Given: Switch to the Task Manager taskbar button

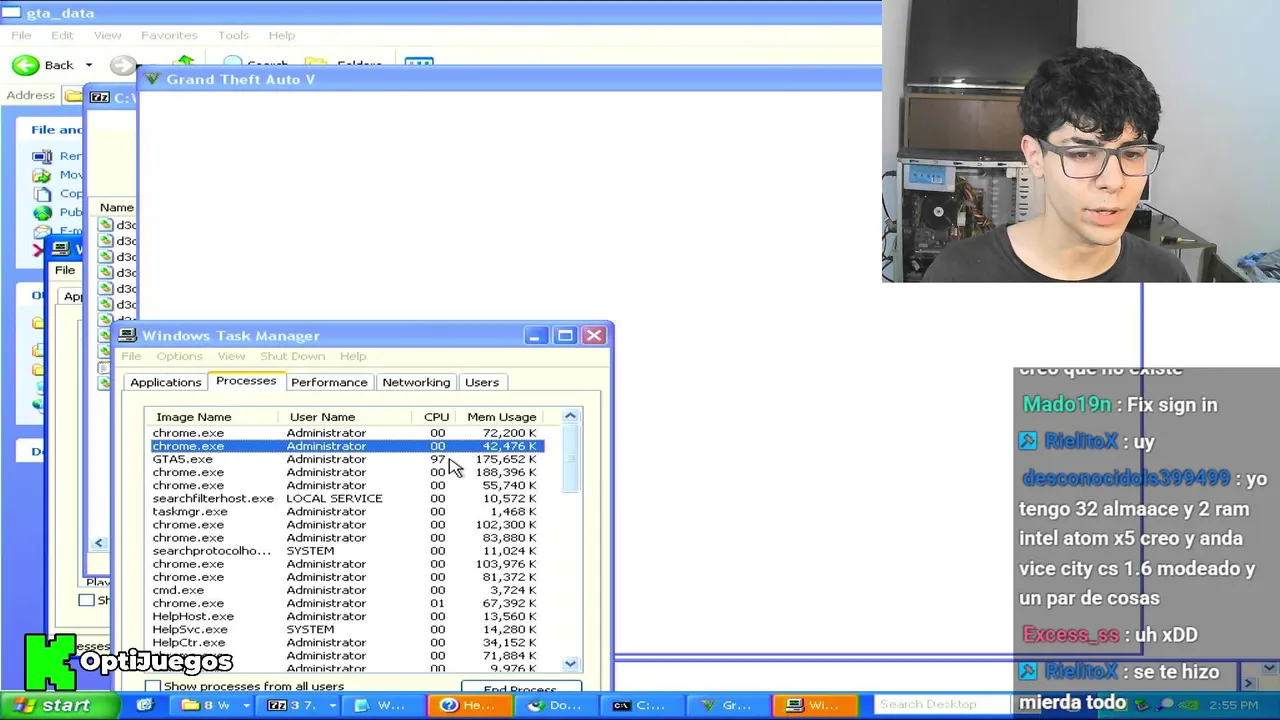Looking at the screenshot, I should click(813, 705).
